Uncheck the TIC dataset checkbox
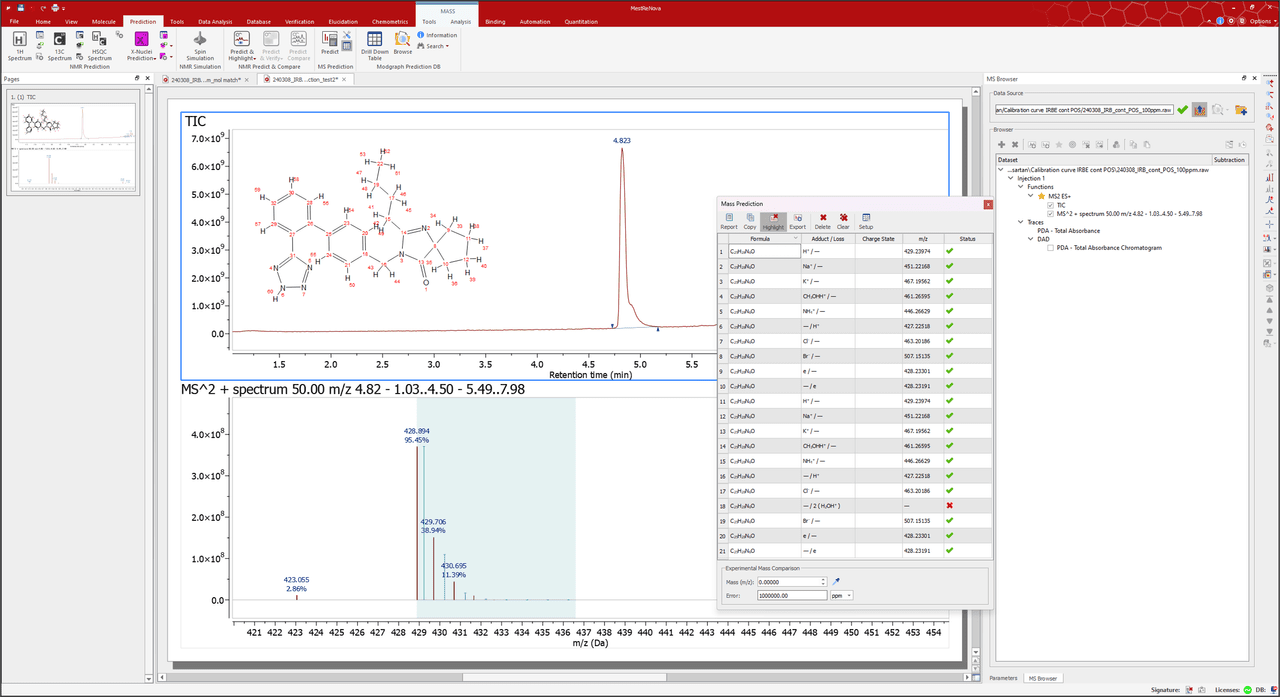The width and height of the screenshot is (1280, 697). (x=1051, y=205)
